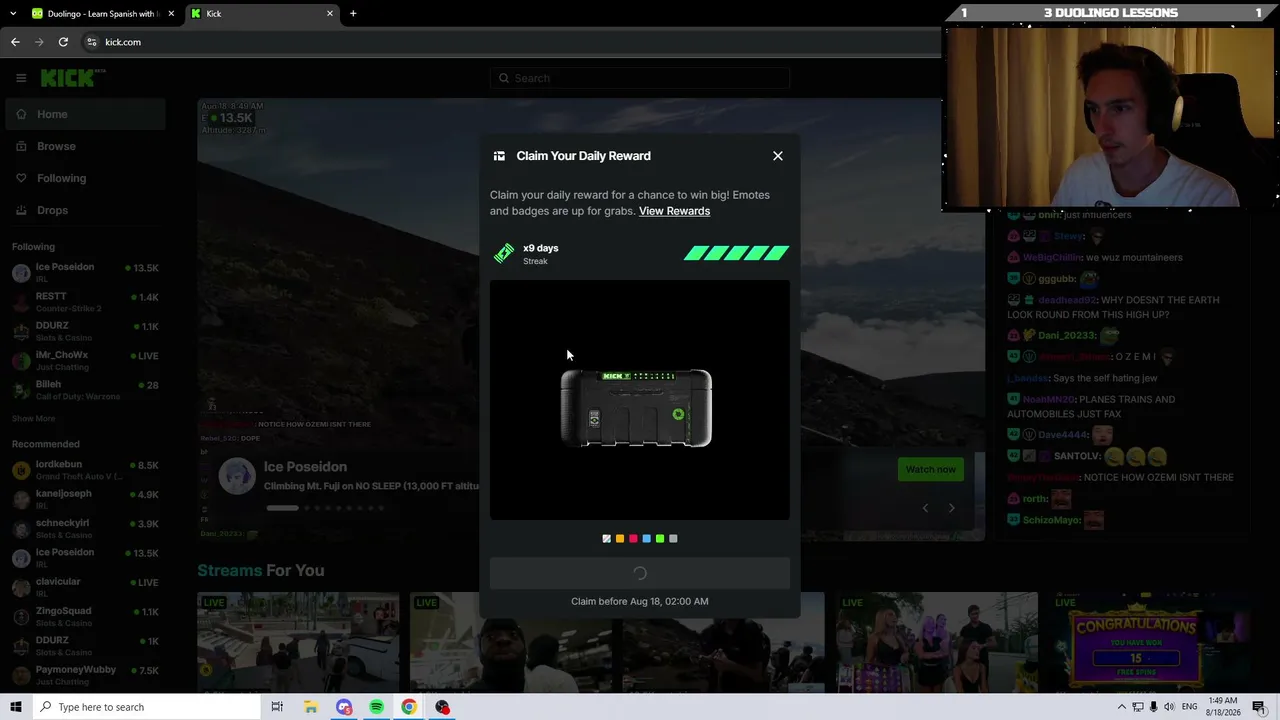1280x720 pixels.
Task: Open Drops in Kick sidebar
Action: click(x=84, y=210)
